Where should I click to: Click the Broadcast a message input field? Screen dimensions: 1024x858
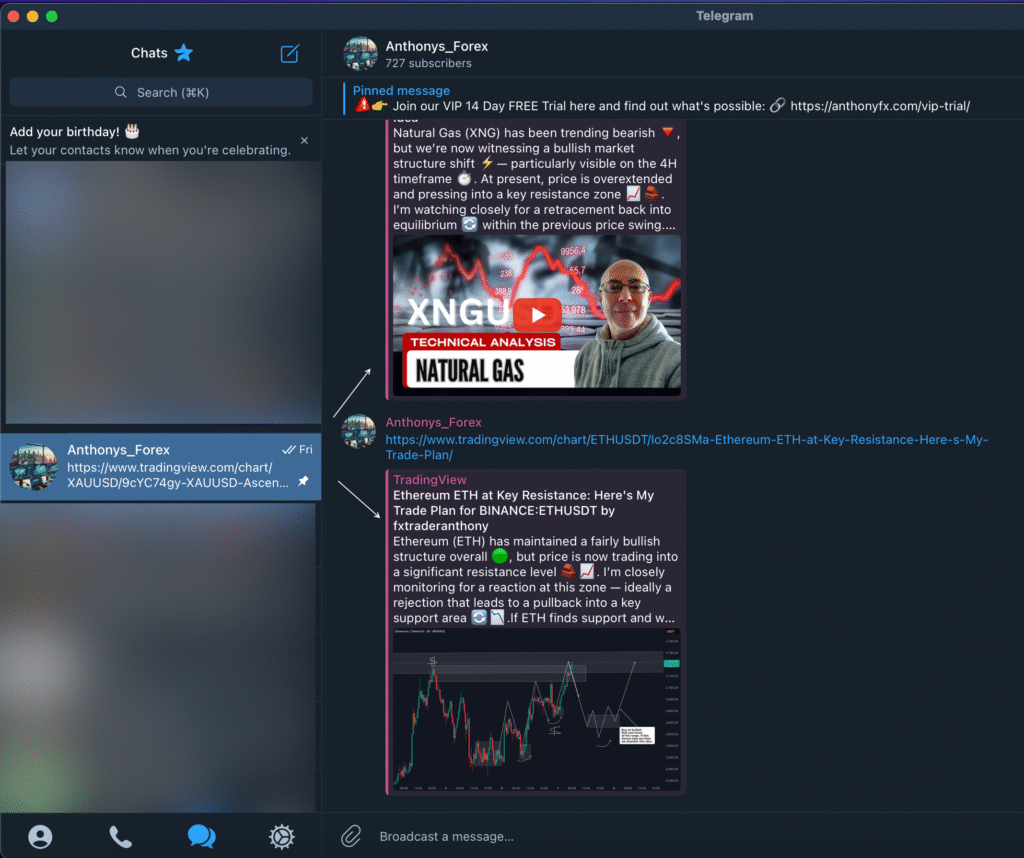680,836
